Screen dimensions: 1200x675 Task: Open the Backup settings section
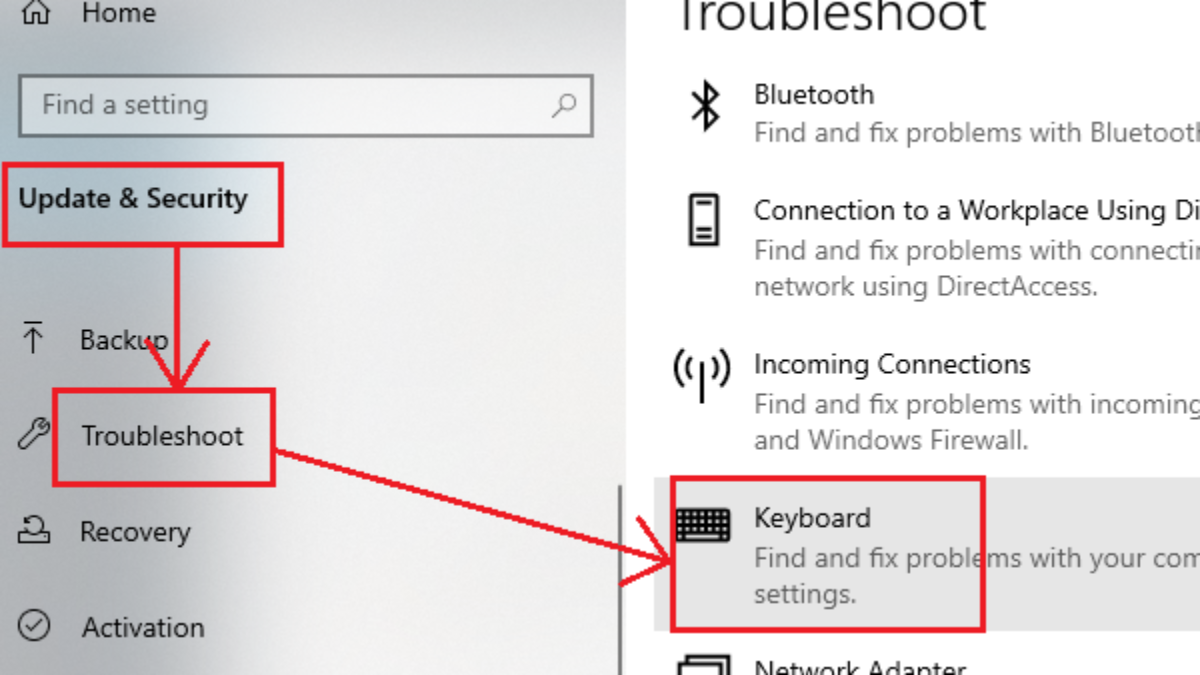click(124, 340)
